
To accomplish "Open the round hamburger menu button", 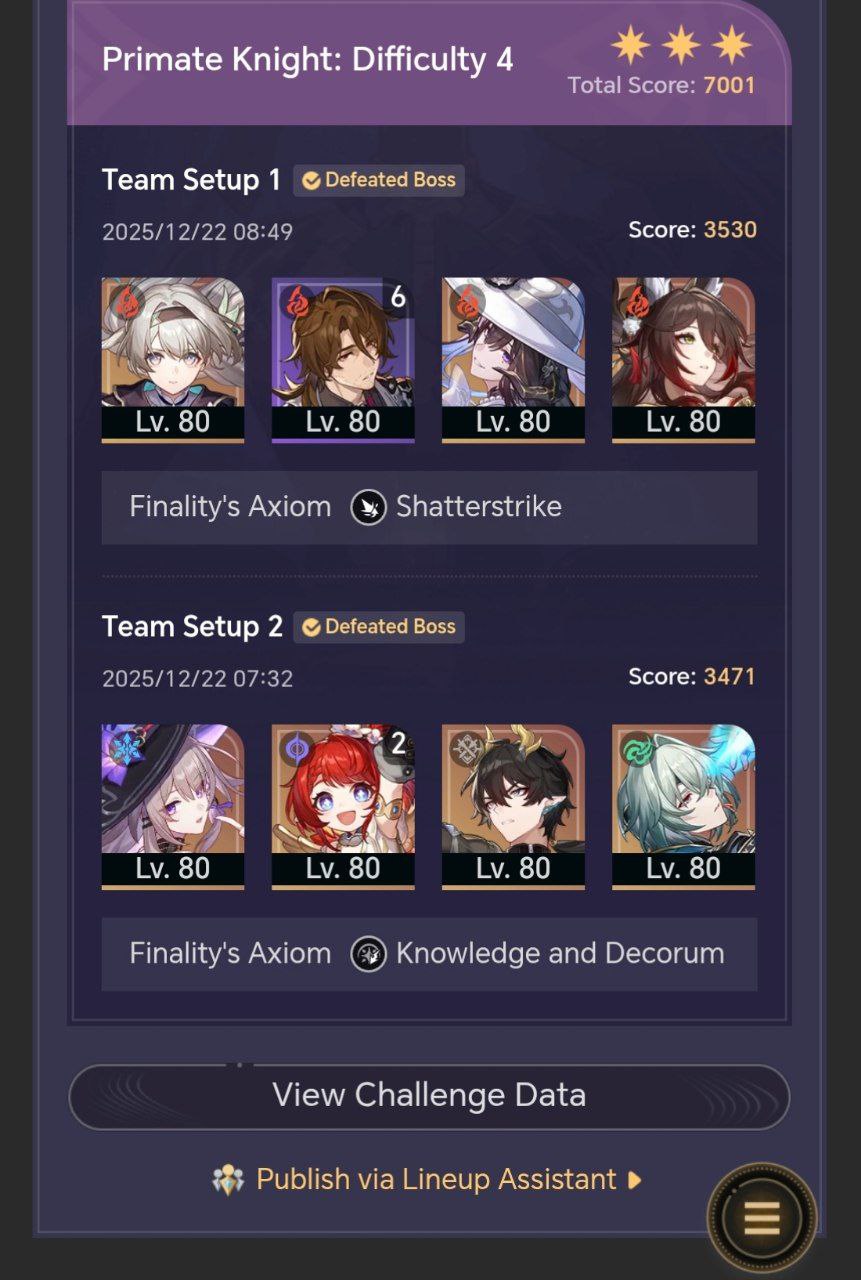I will tap(761, 1219).
